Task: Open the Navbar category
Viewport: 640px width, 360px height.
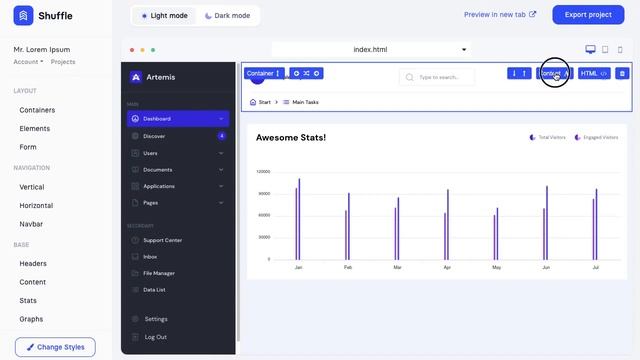Action: (x=31, y=224)
